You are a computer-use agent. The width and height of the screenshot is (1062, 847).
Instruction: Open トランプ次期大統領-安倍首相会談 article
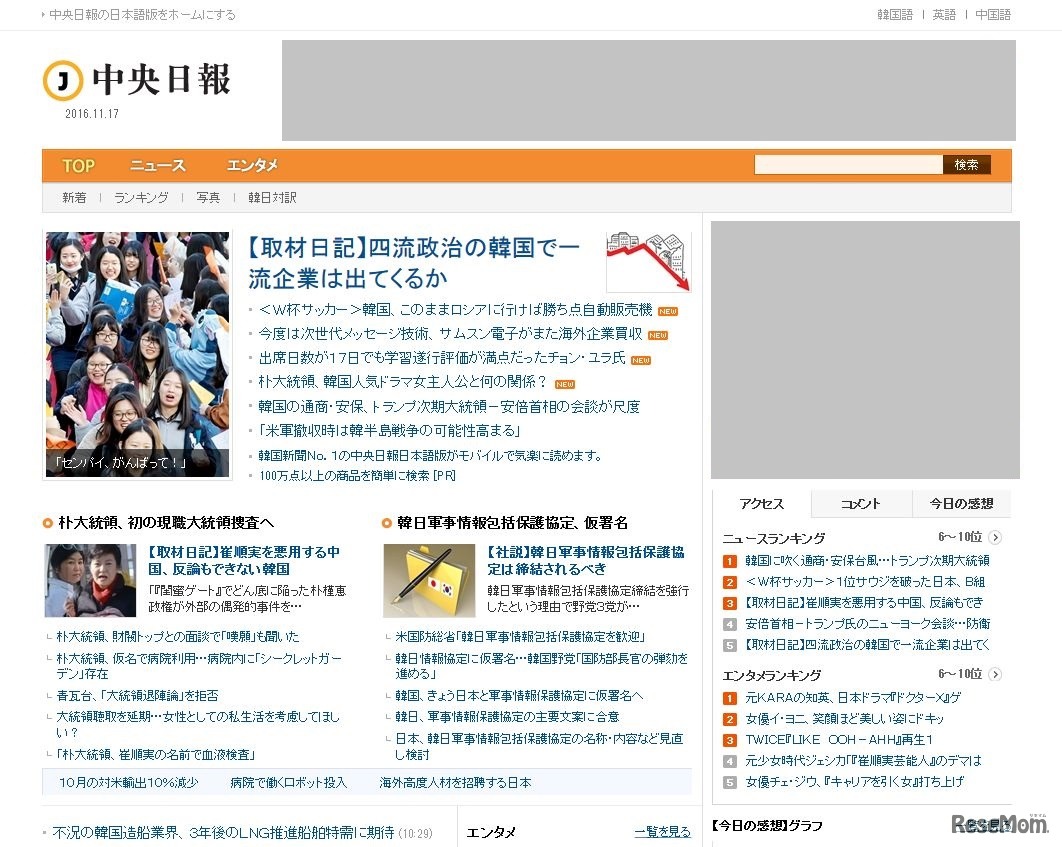449,407
